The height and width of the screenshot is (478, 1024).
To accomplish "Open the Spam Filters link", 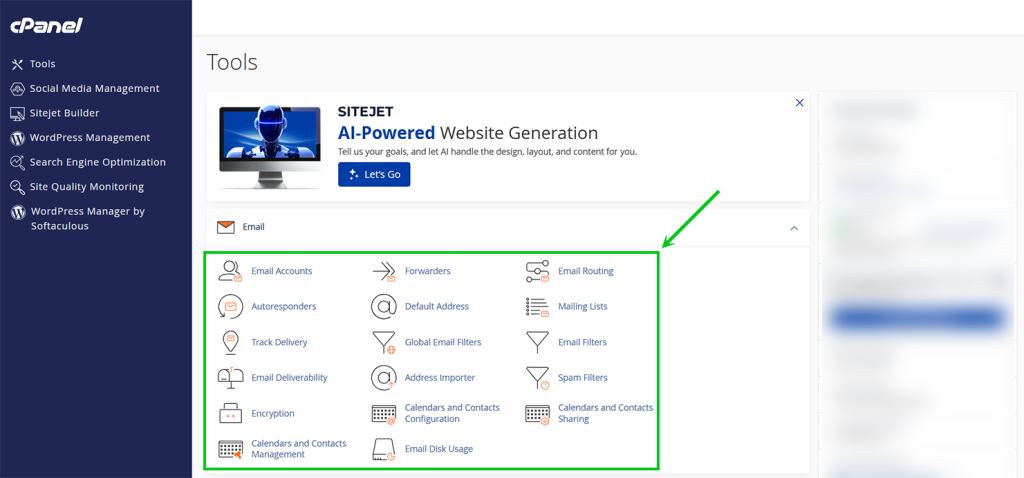I will point(583,377).
